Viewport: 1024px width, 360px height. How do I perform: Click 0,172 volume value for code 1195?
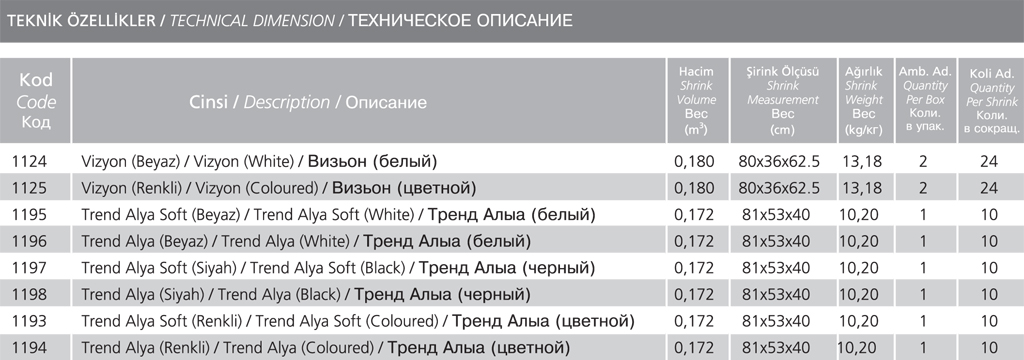694,214
